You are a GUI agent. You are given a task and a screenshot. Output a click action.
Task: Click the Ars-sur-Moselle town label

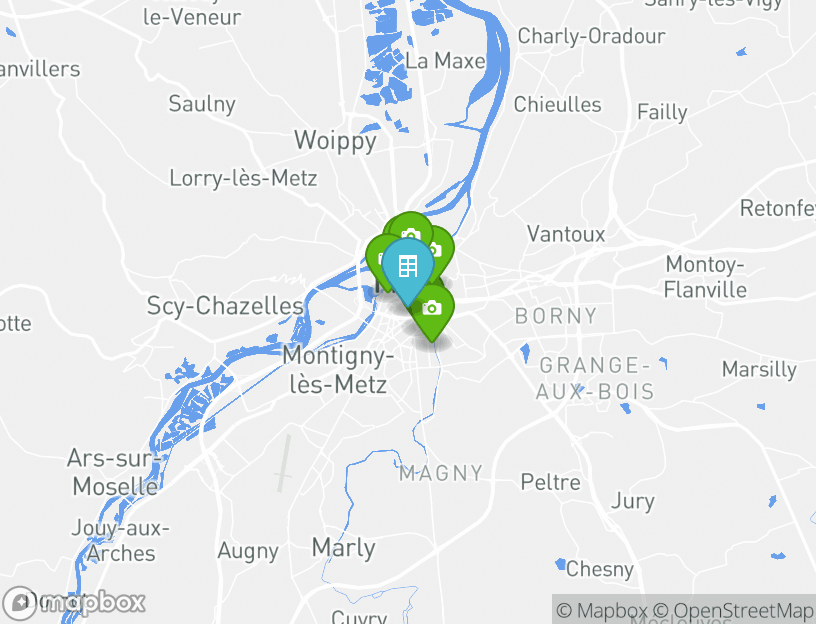(x=113, y=472)
